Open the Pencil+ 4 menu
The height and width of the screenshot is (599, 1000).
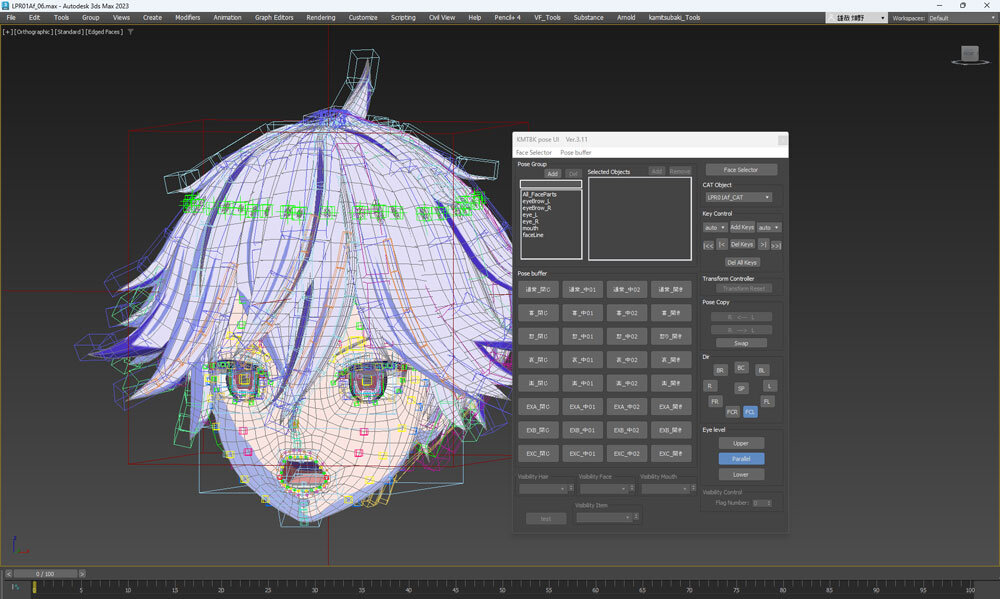pyautogui.click(x=508, y=18)
